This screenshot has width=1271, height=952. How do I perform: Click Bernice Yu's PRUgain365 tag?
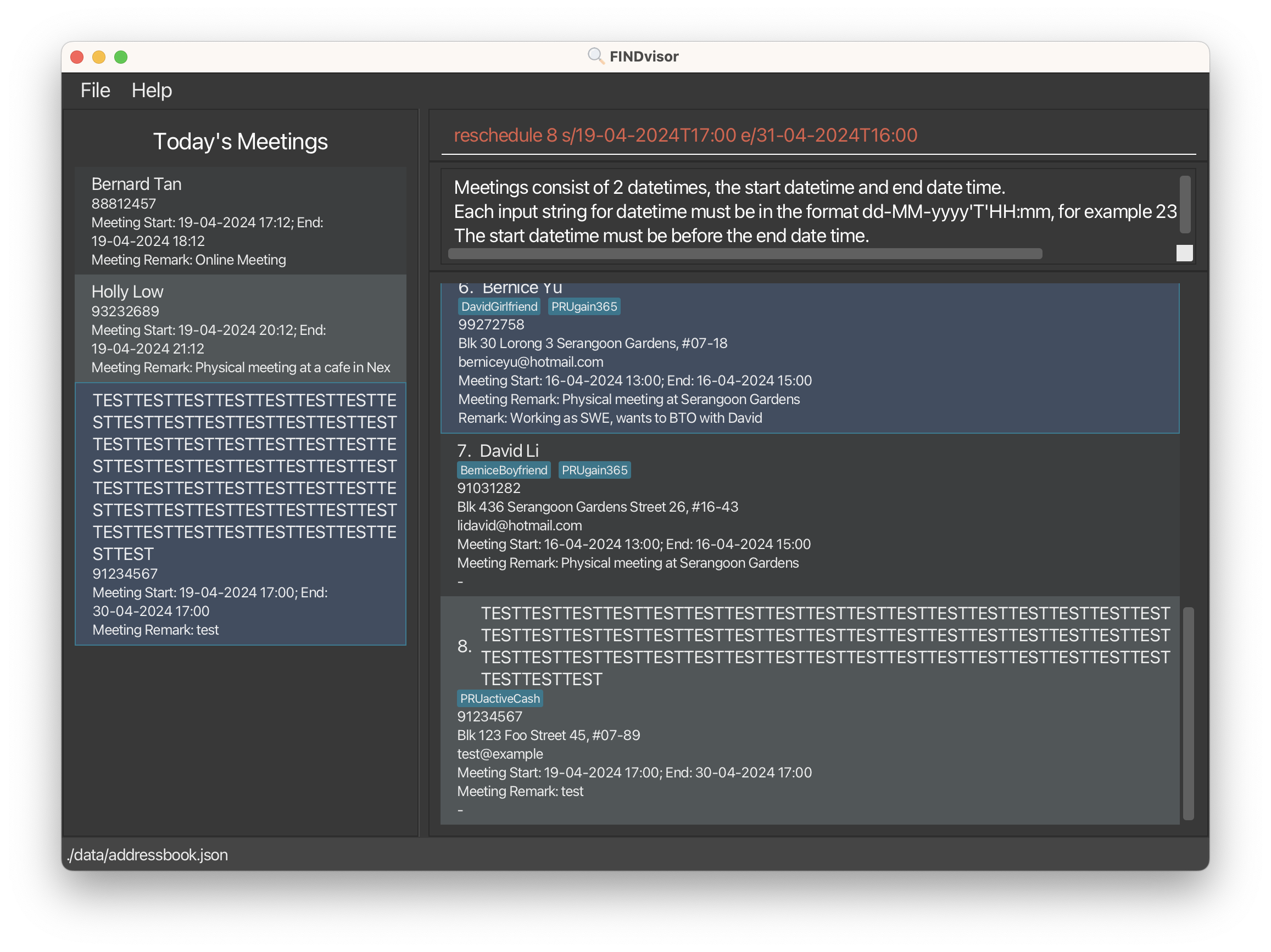coord(583,306)
